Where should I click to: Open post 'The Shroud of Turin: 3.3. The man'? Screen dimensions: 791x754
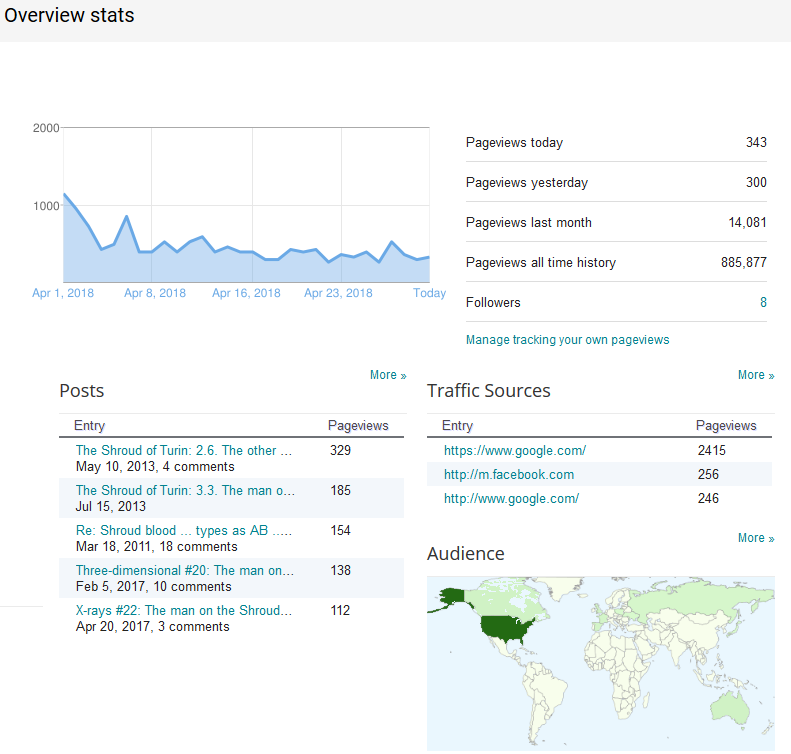185,490
